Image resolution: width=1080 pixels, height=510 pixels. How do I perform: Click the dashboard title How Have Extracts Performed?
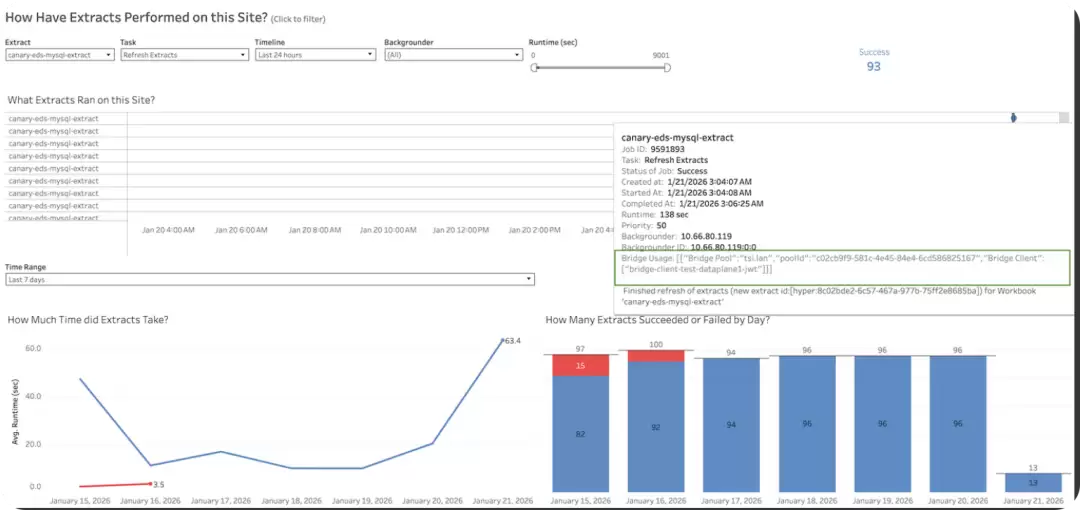(136, 17)
